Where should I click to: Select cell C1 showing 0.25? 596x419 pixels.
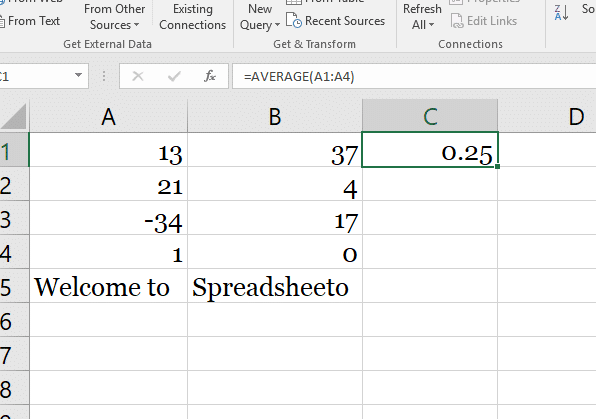pos(430,150)
